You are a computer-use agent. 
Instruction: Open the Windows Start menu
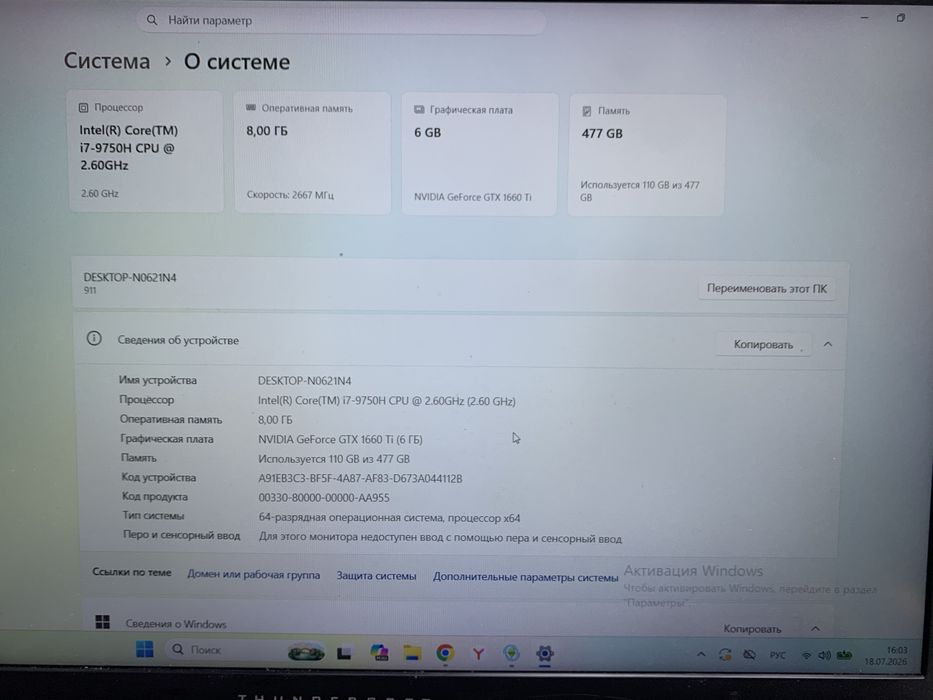145,649
